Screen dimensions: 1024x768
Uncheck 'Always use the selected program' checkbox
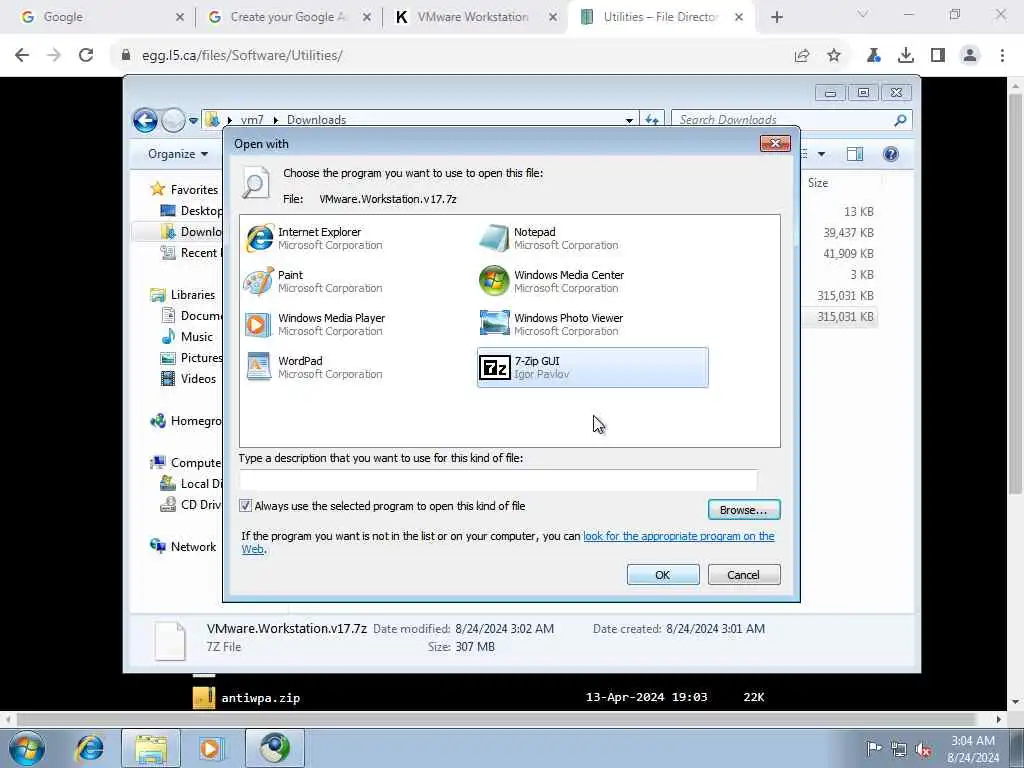pos(246,506)
